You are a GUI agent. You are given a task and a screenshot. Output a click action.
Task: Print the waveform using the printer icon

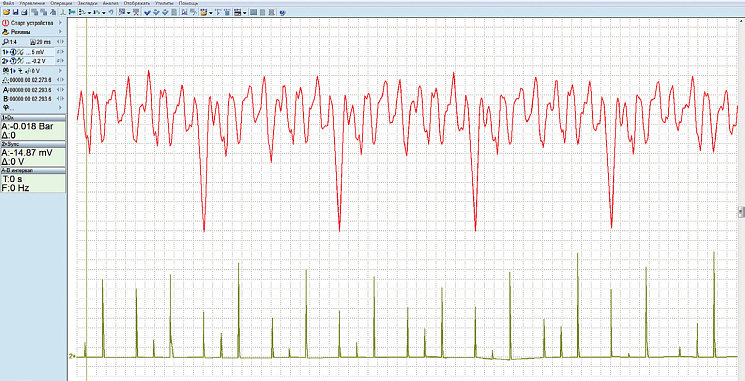click(24, 12)
